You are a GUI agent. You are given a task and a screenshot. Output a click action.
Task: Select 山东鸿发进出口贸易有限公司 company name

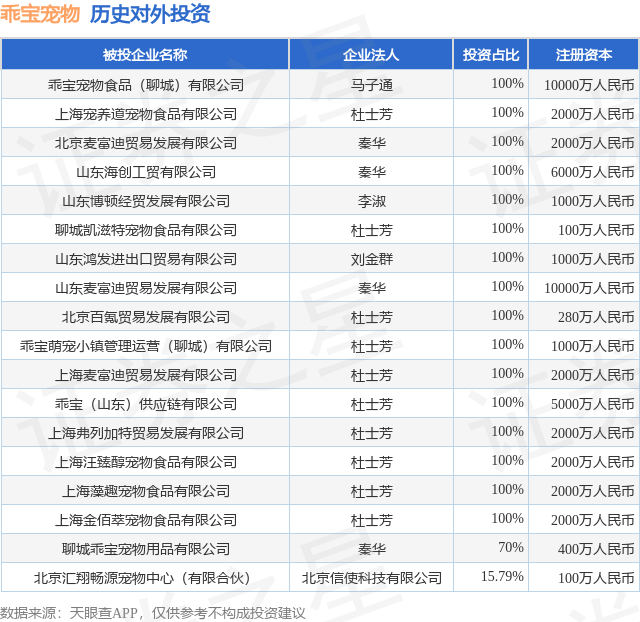(x=146, y=259)
